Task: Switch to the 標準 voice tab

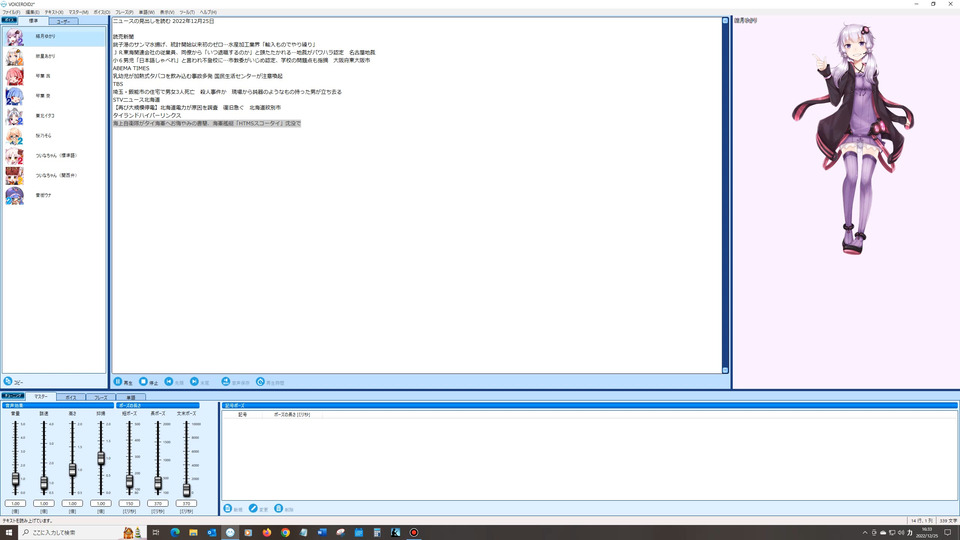Action: point(33,21)
